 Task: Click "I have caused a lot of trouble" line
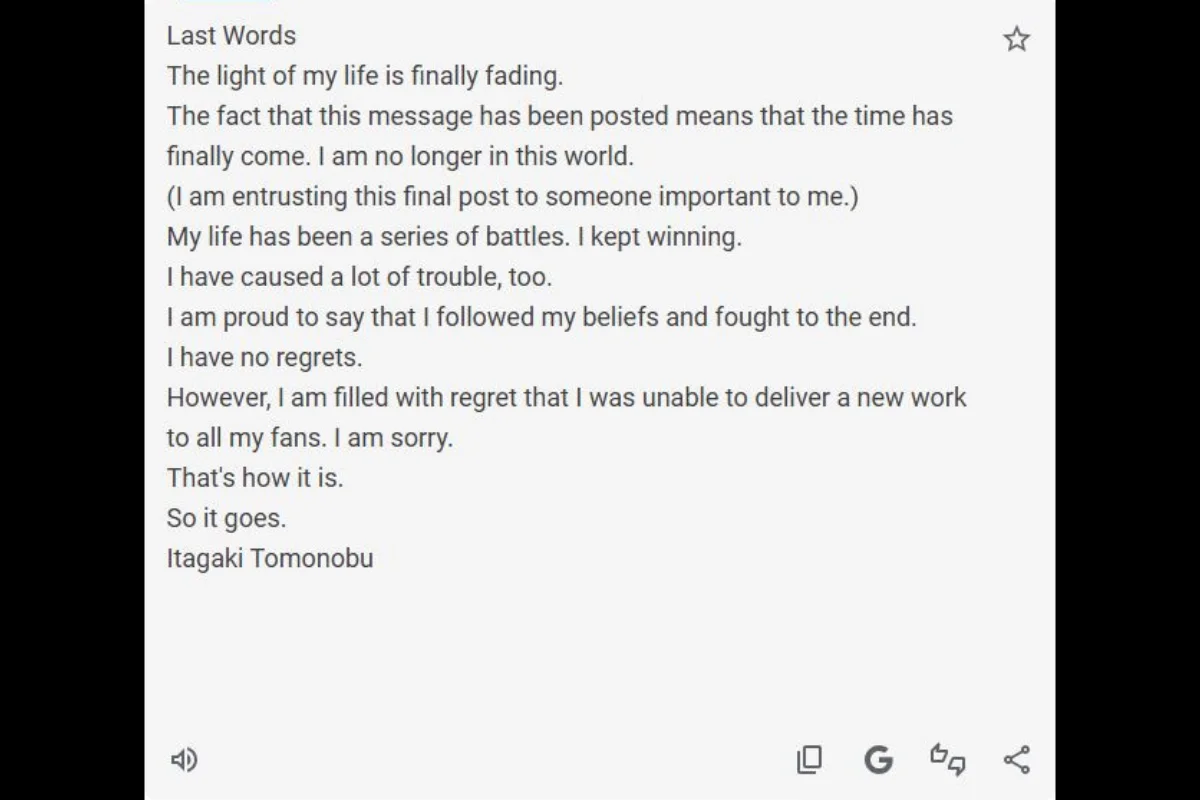tap(359, 277)
